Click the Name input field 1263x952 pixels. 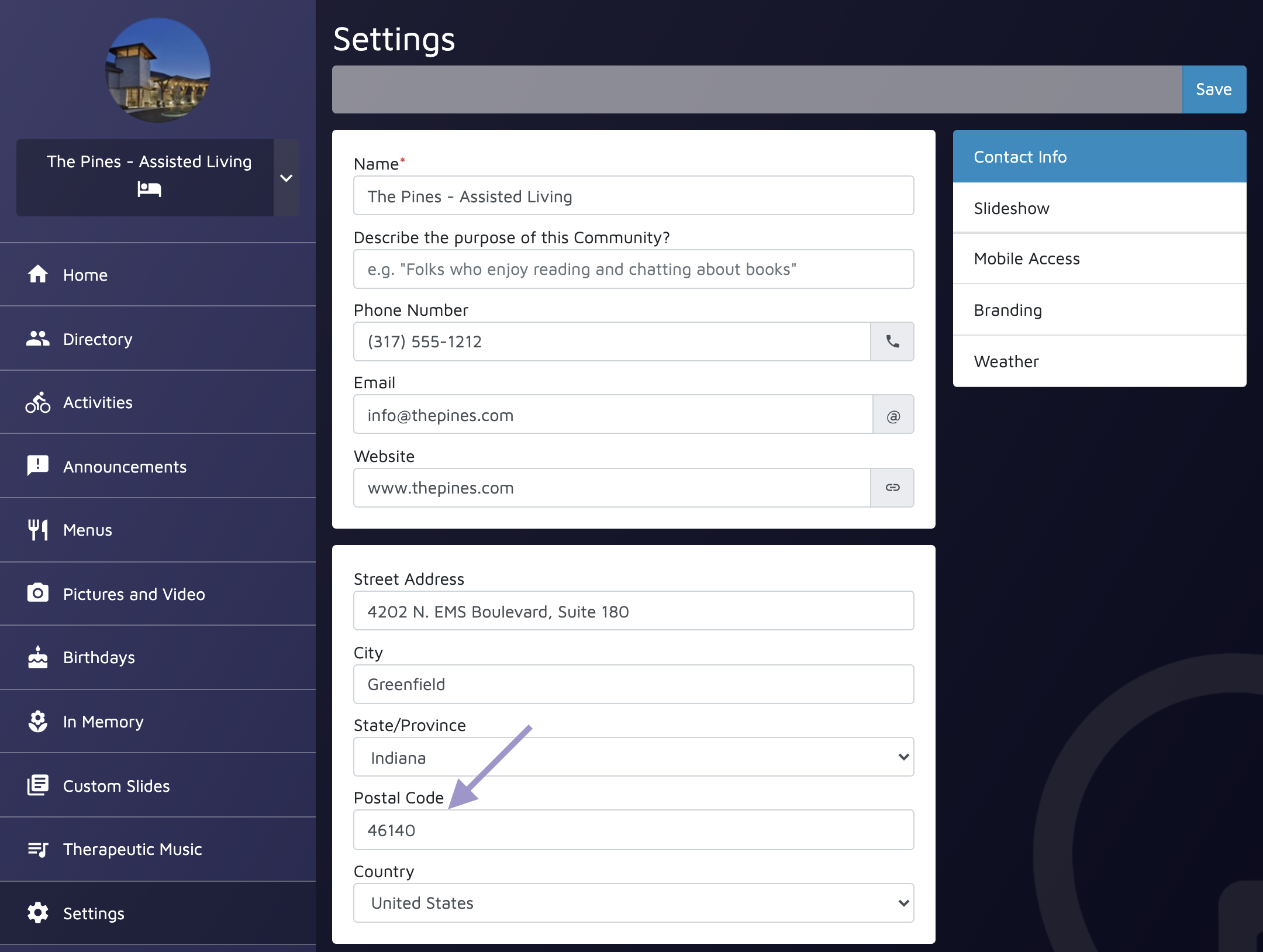click(634, 196)
